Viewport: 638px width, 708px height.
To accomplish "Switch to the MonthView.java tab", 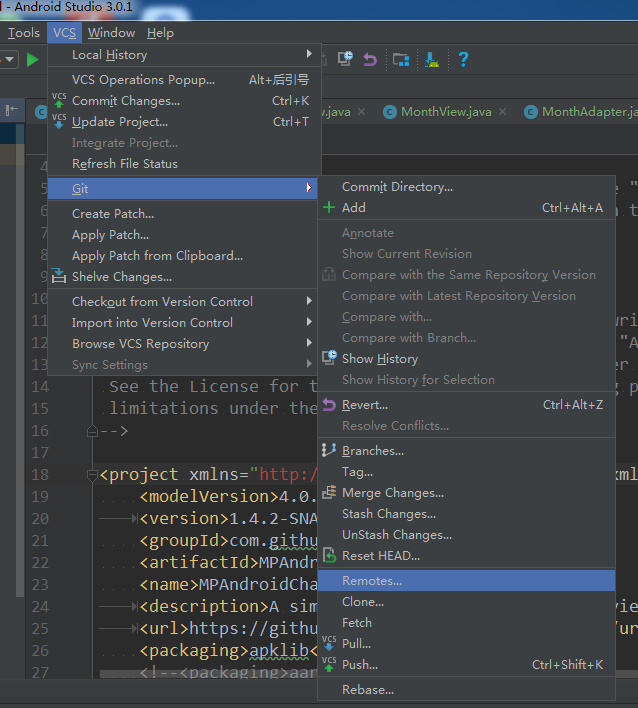I will 446,112.
